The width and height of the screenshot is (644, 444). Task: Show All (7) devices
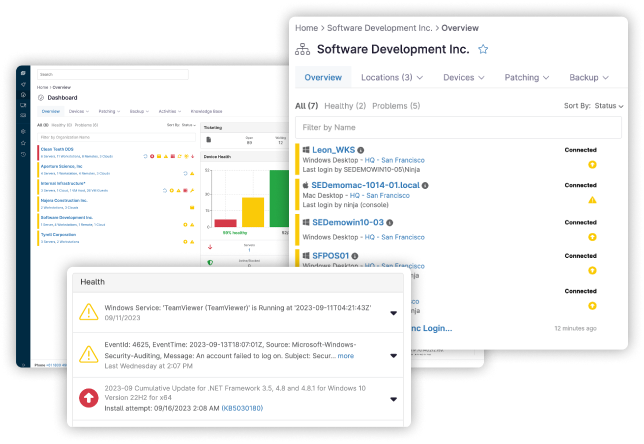(x=306, y=106)
